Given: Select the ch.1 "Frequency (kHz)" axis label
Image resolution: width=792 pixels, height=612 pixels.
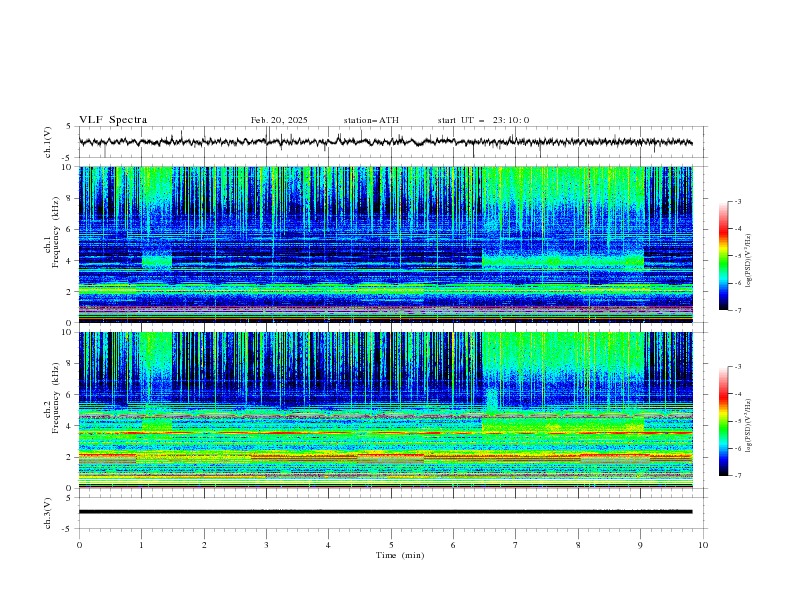Looking at the screenshot, I should click(x=55, y=232).
